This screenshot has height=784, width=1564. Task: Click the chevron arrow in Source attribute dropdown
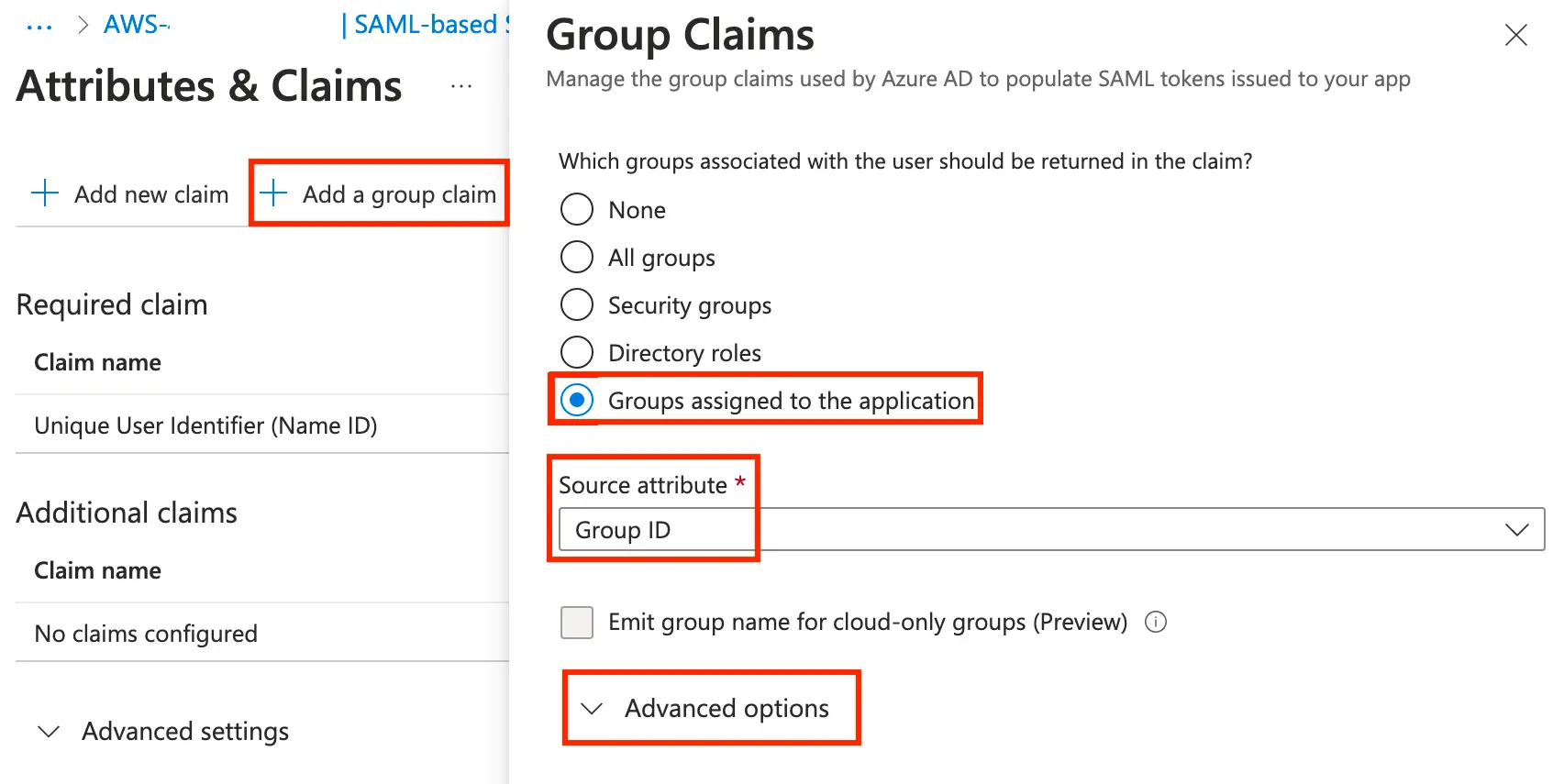click(1517, 530)
